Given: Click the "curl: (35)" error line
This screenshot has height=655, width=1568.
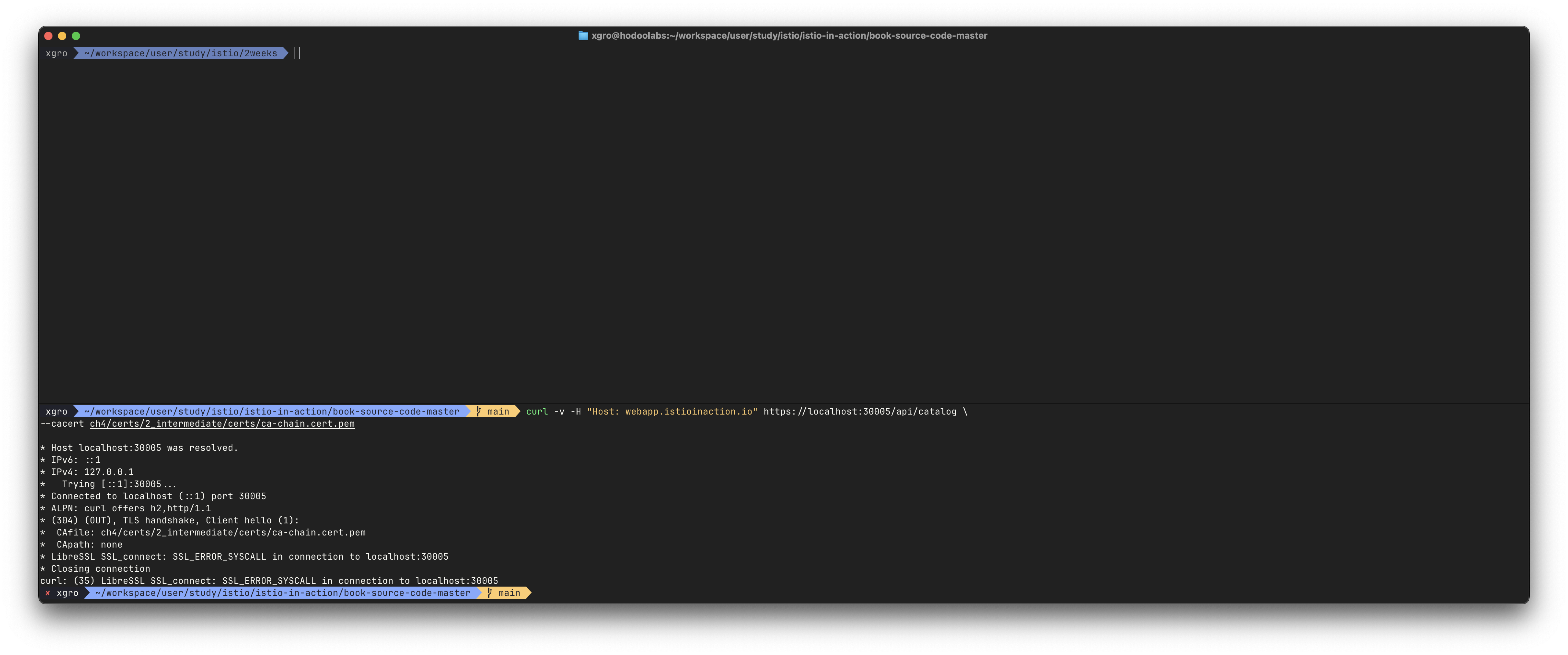Looking at the screenshot, I should [269, 581].
